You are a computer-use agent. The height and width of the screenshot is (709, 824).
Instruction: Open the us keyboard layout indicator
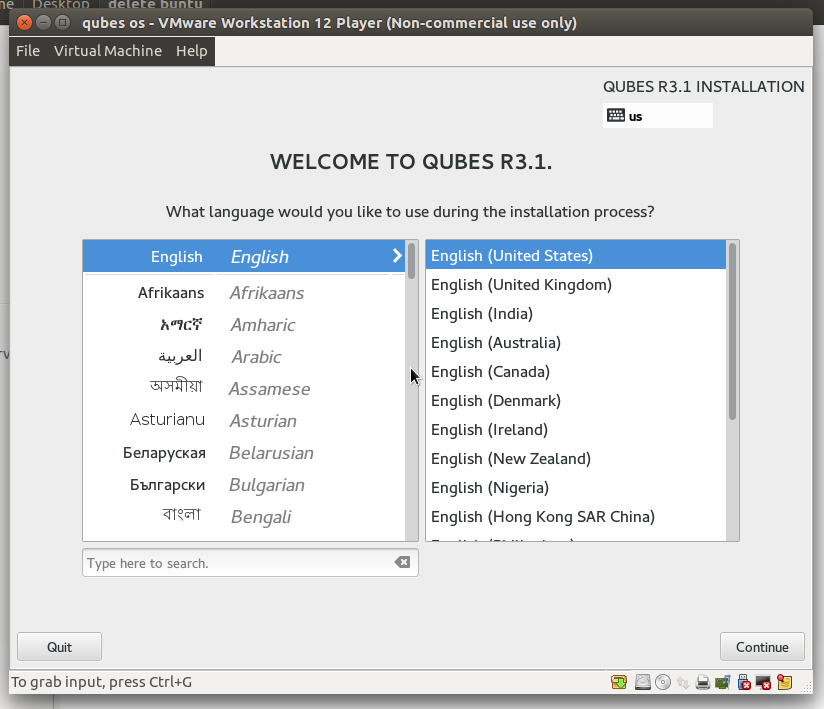pos(657,116)
